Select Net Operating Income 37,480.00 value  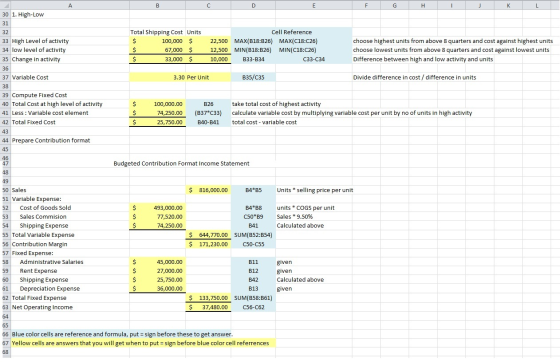(x=208, y=307)
